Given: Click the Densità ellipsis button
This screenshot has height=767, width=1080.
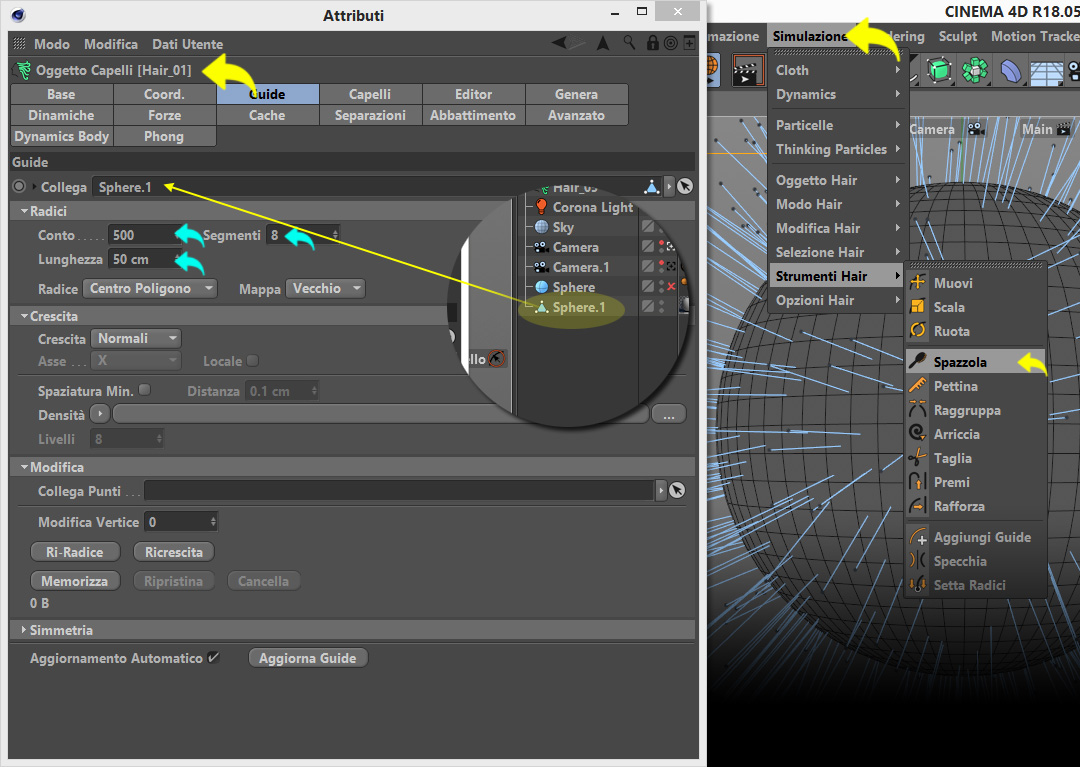Looking at the screenshot, I should pos(668,414).
